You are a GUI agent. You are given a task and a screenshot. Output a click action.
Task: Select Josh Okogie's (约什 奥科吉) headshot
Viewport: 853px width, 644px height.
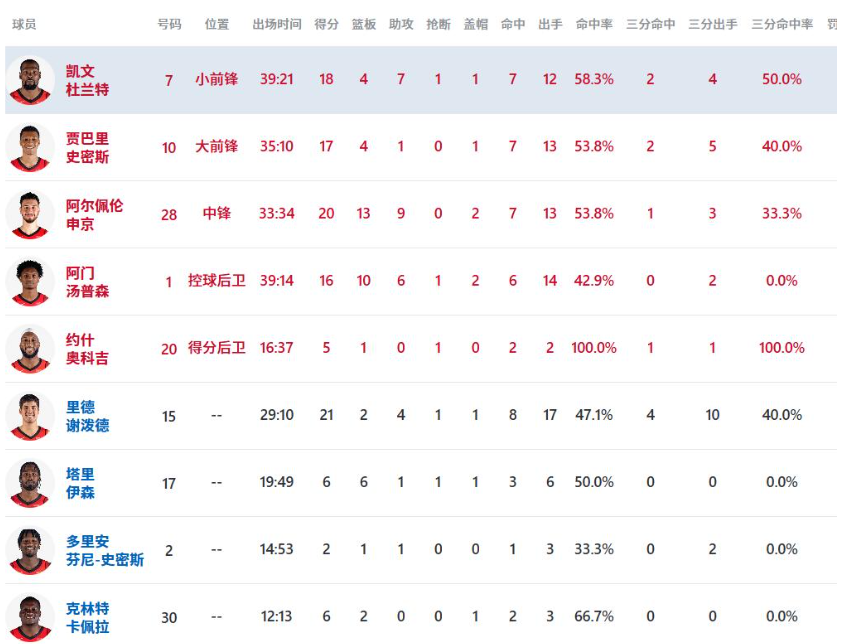tap(30, 348)
